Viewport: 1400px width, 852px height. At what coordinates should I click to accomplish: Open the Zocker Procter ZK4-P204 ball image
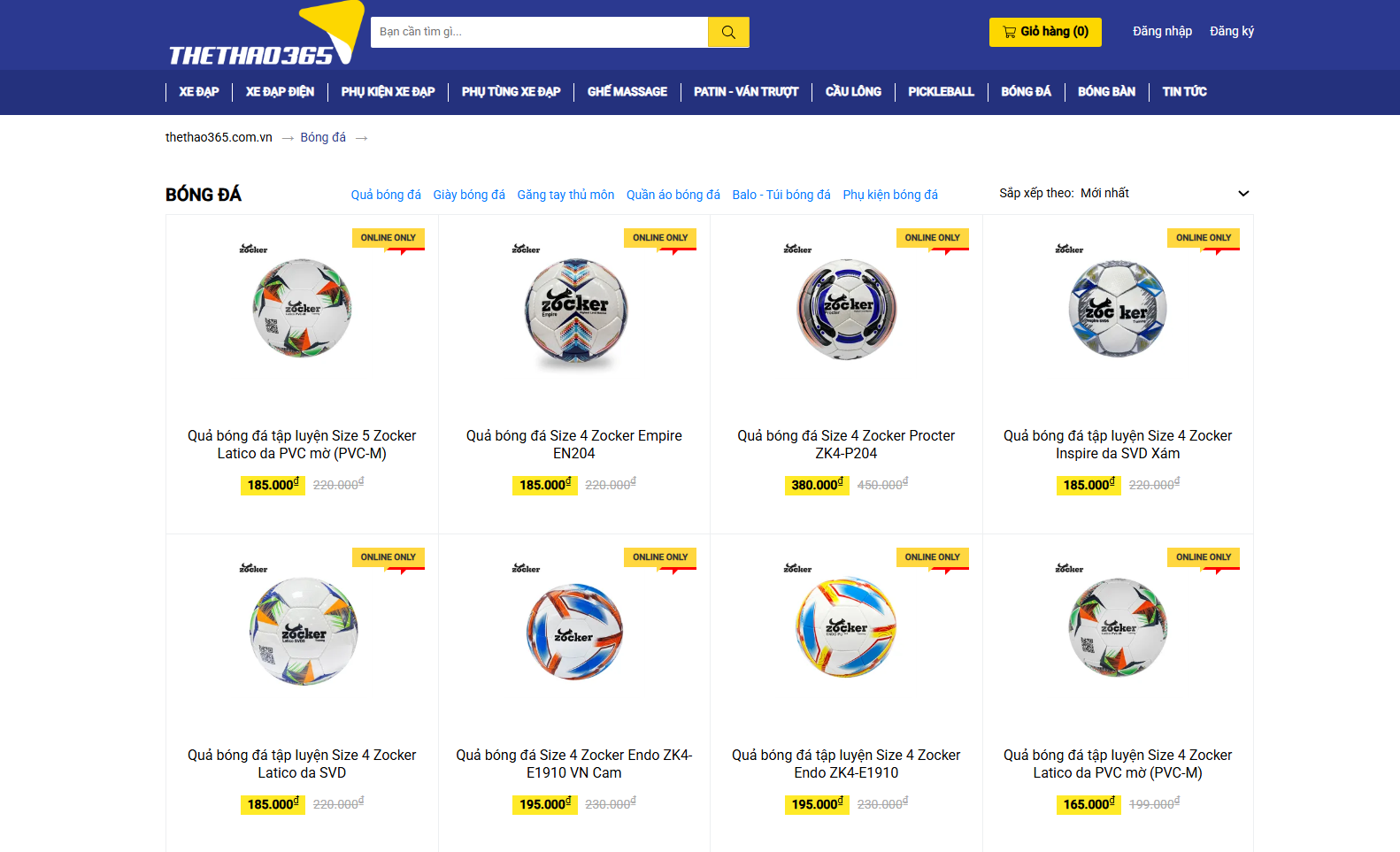847,310
